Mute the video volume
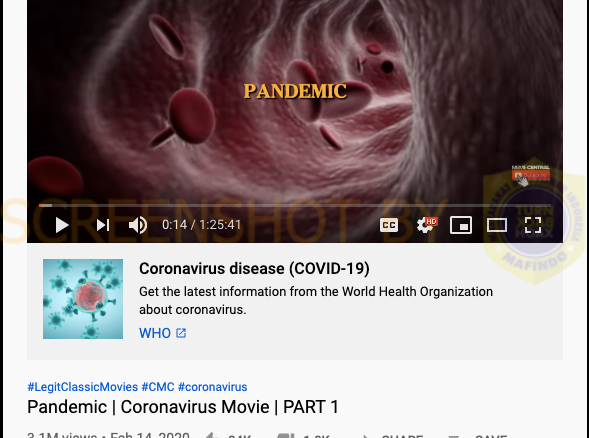Image resolution: width=589 pixels, height=438 pixels. (x=138, y=225)
